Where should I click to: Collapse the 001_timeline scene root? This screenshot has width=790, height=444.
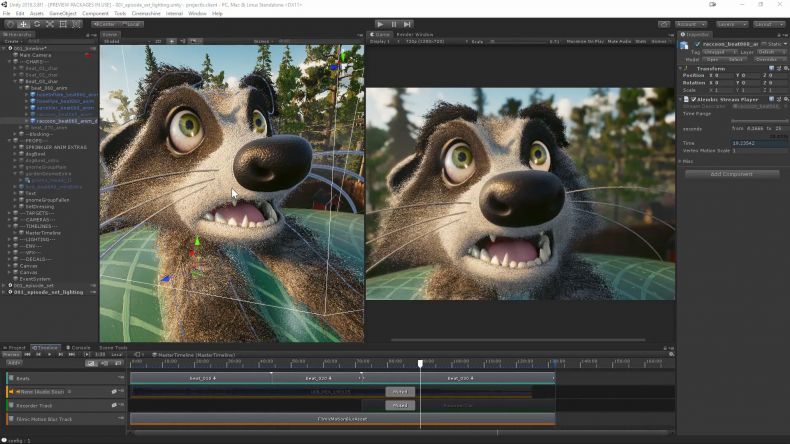(5, 48)
